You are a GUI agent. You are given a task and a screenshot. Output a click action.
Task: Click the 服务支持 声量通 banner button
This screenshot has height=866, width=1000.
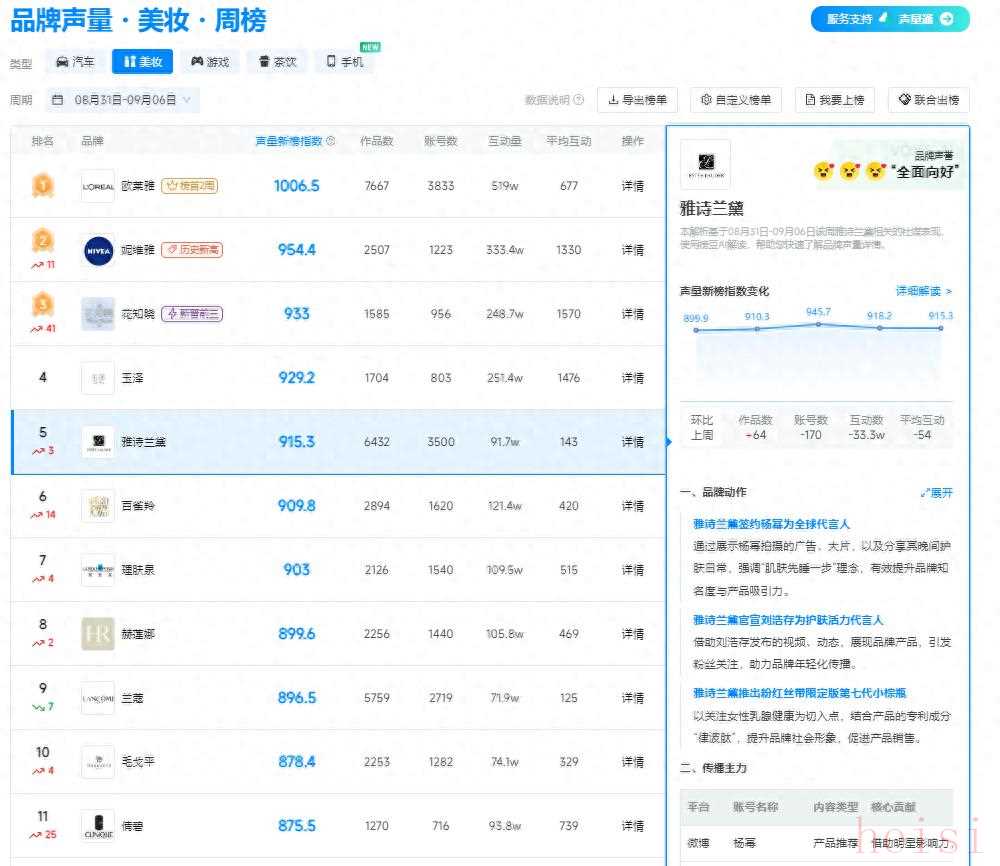click(x=890, y=19)
